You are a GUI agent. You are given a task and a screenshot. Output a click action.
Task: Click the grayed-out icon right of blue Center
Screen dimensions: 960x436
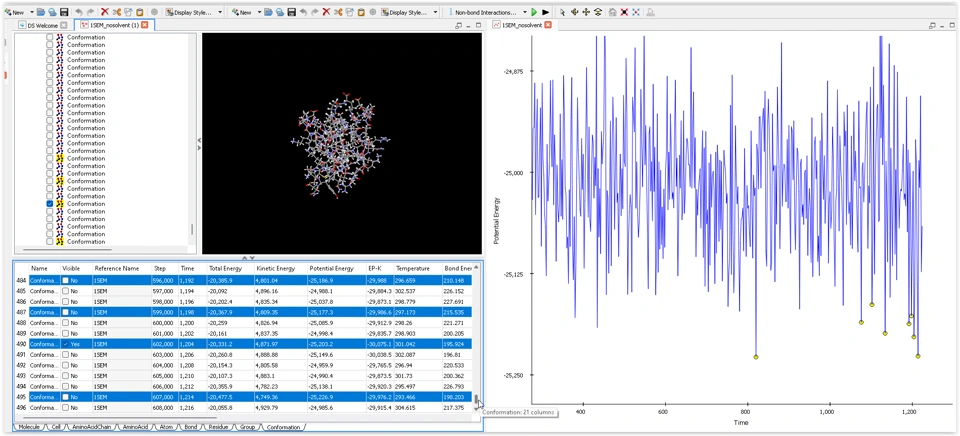(x=650, y=12)
